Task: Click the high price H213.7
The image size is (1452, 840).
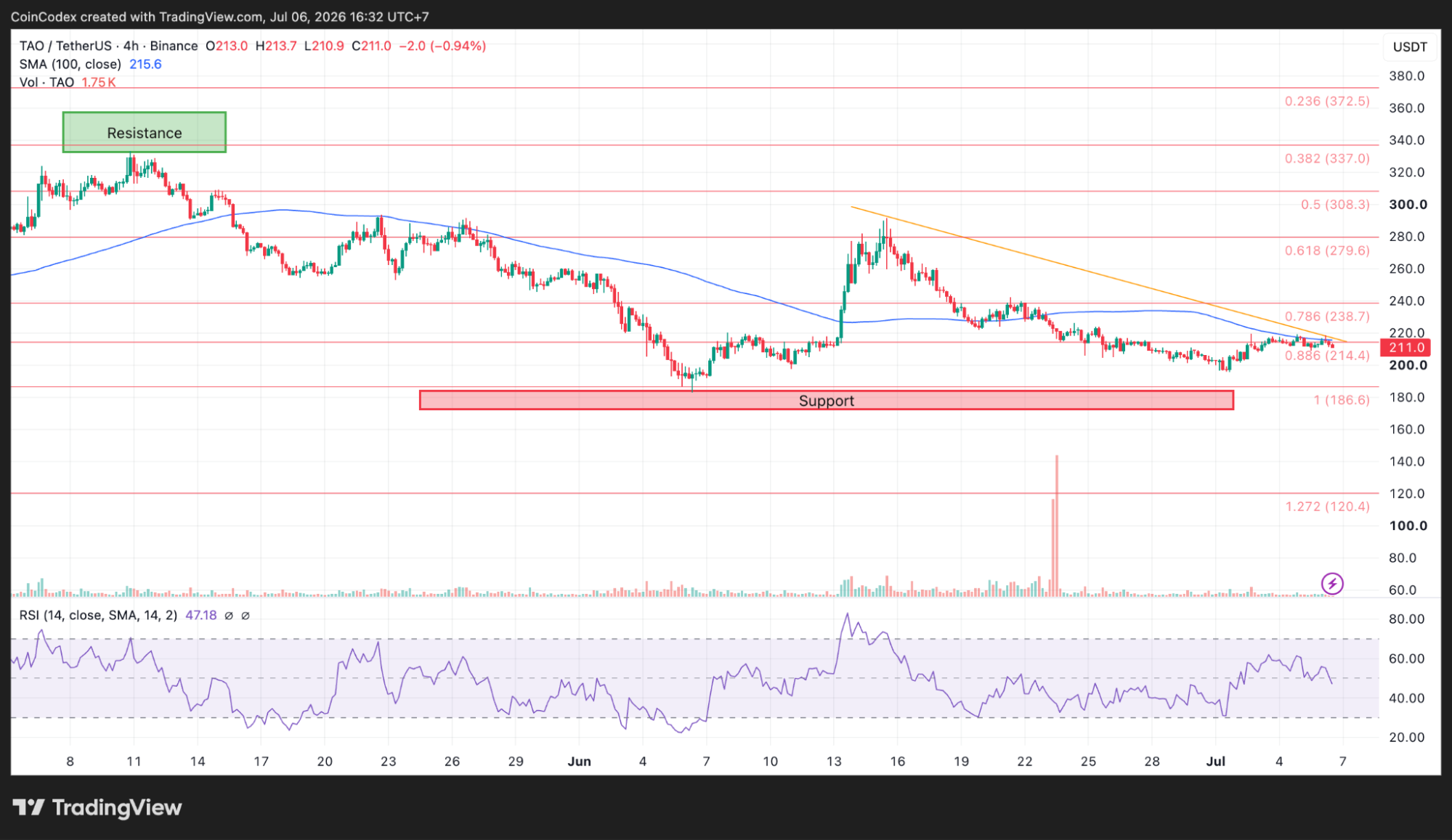Action: pos(276,46)
